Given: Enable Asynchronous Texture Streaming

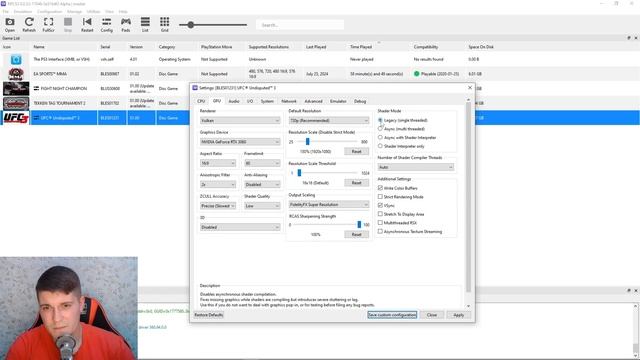Looking at the screenshot, I should point(380,231).
